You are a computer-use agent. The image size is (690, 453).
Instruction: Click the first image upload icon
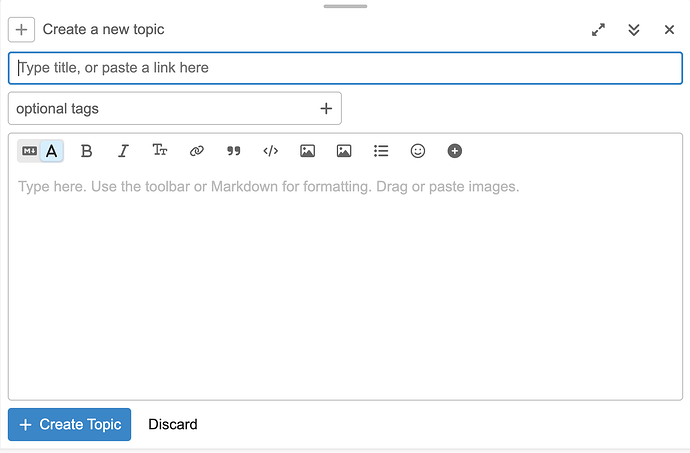click(x=307, y=151)
